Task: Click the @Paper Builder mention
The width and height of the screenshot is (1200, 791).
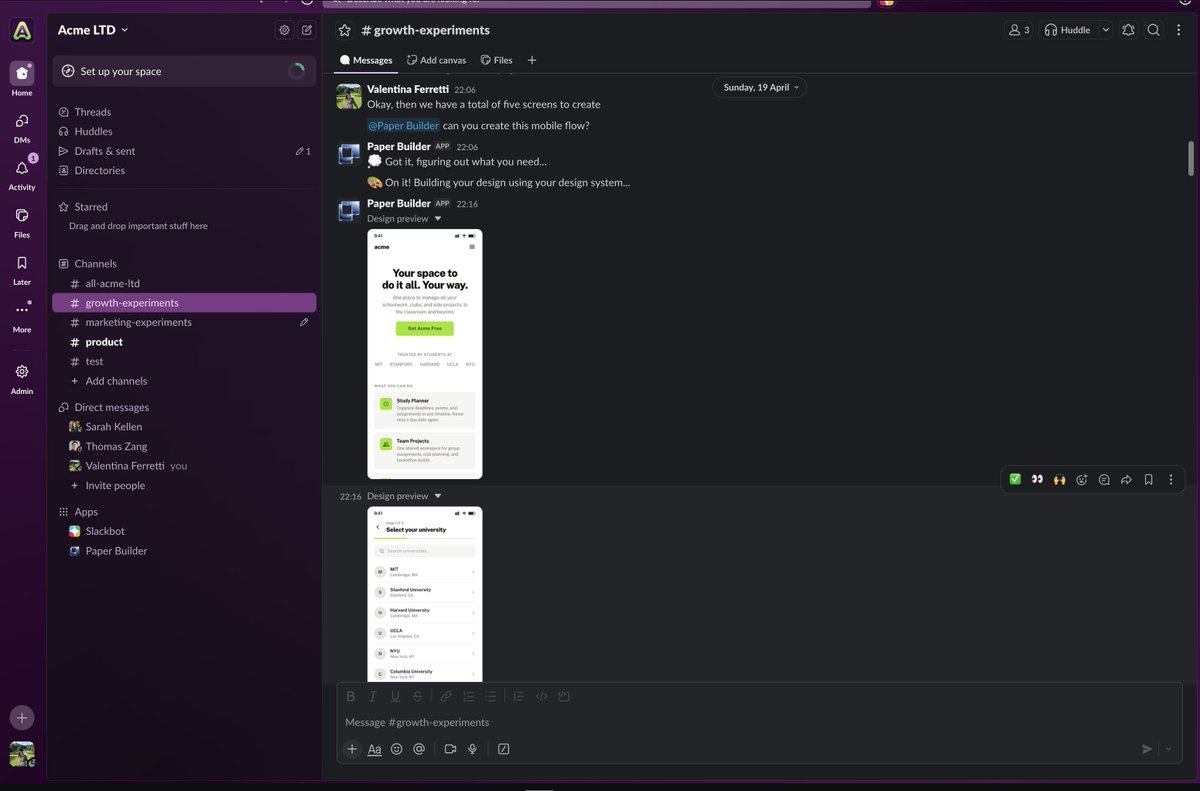Action: coord(403,125)
